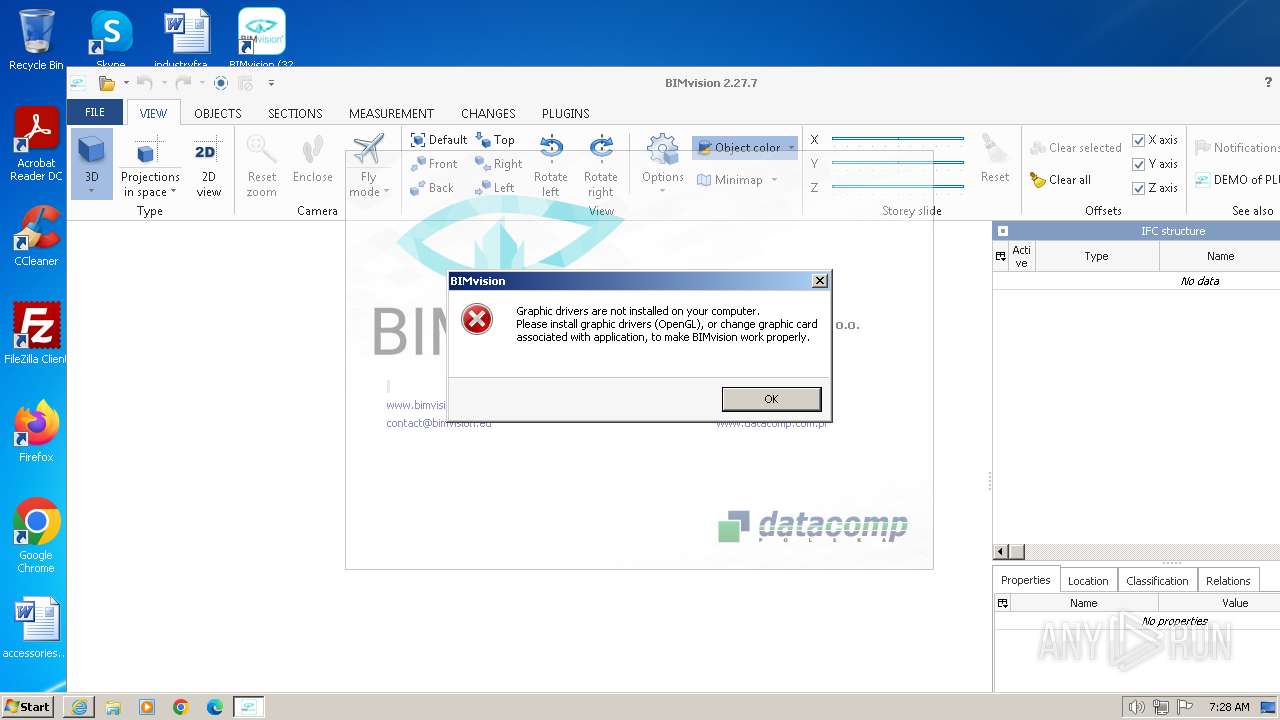Click the Y storey slider
This screenshot has height=720, width=1280.
pos(897,163)
